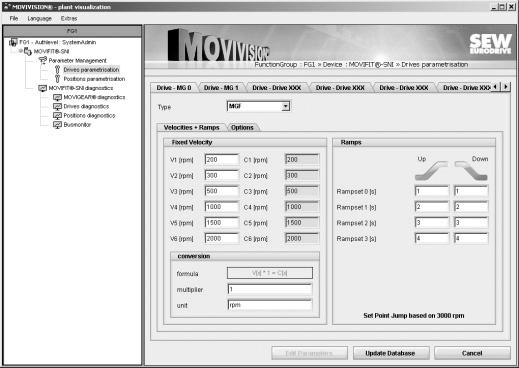The height and width of the screenshot is (368, 519).
Task: Click the V6 [rpm] input field
Action: [x=222, y=239]
